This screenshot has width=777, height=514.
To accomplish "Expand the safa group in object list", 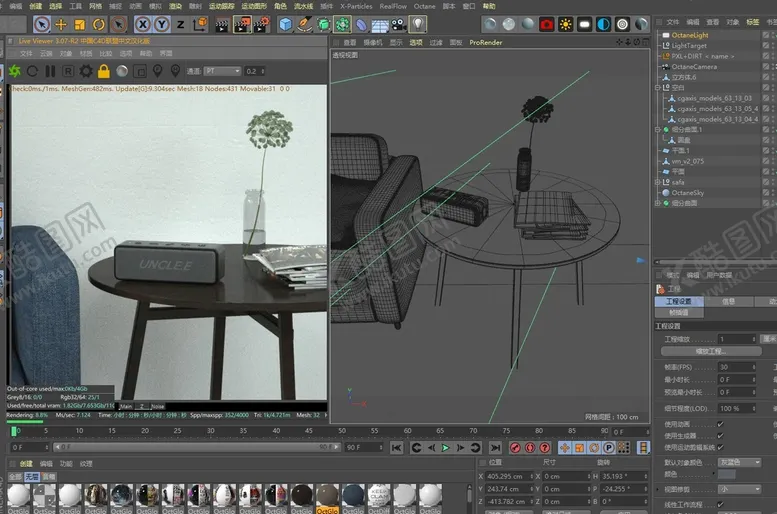I will click(x=658, y=182).
